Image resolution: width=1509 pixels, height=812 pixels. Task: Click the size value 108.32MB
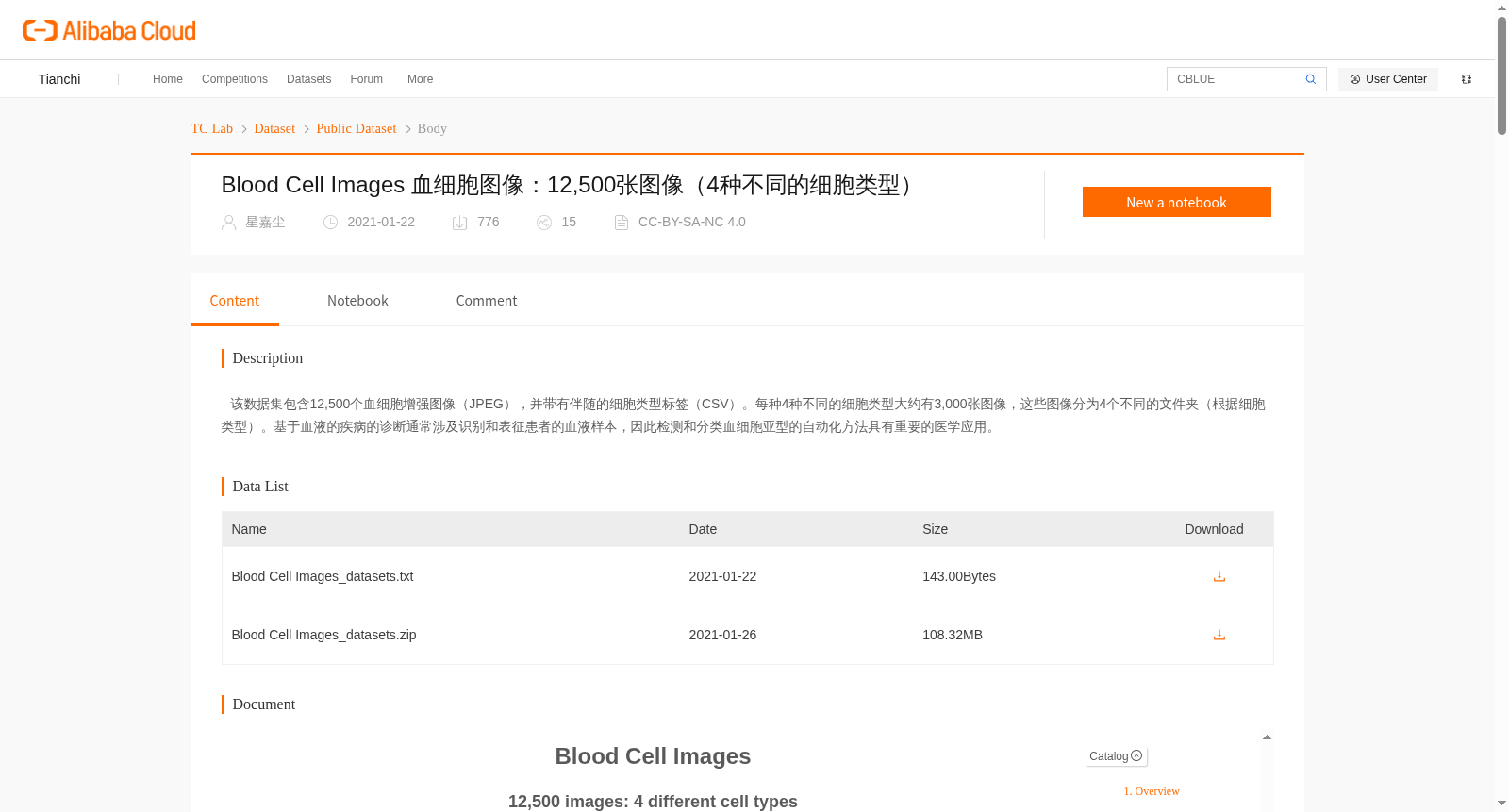tap(953, 635)
